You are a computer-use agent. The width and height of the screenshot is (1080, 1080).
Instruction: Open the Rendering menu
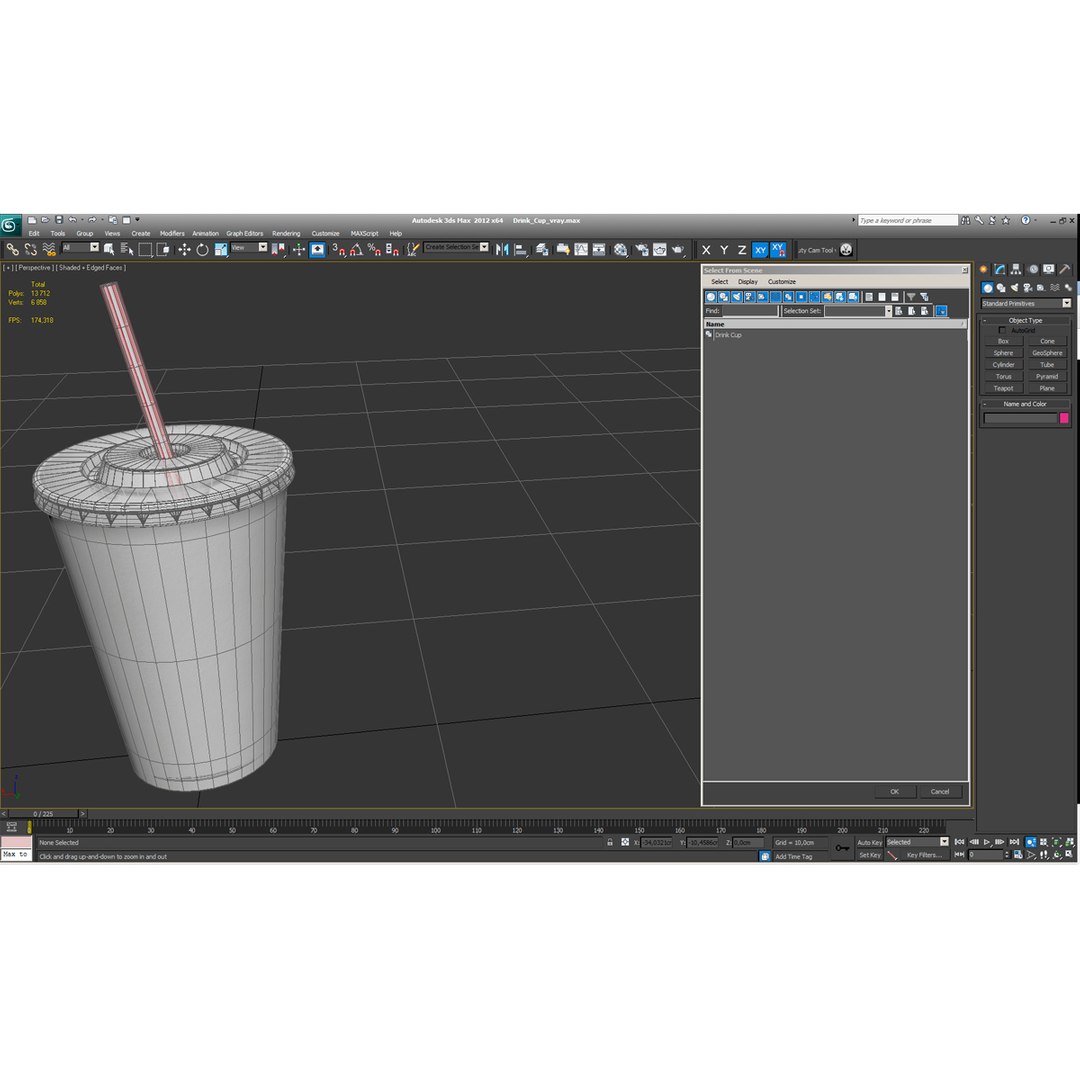[x=286, y=233]
